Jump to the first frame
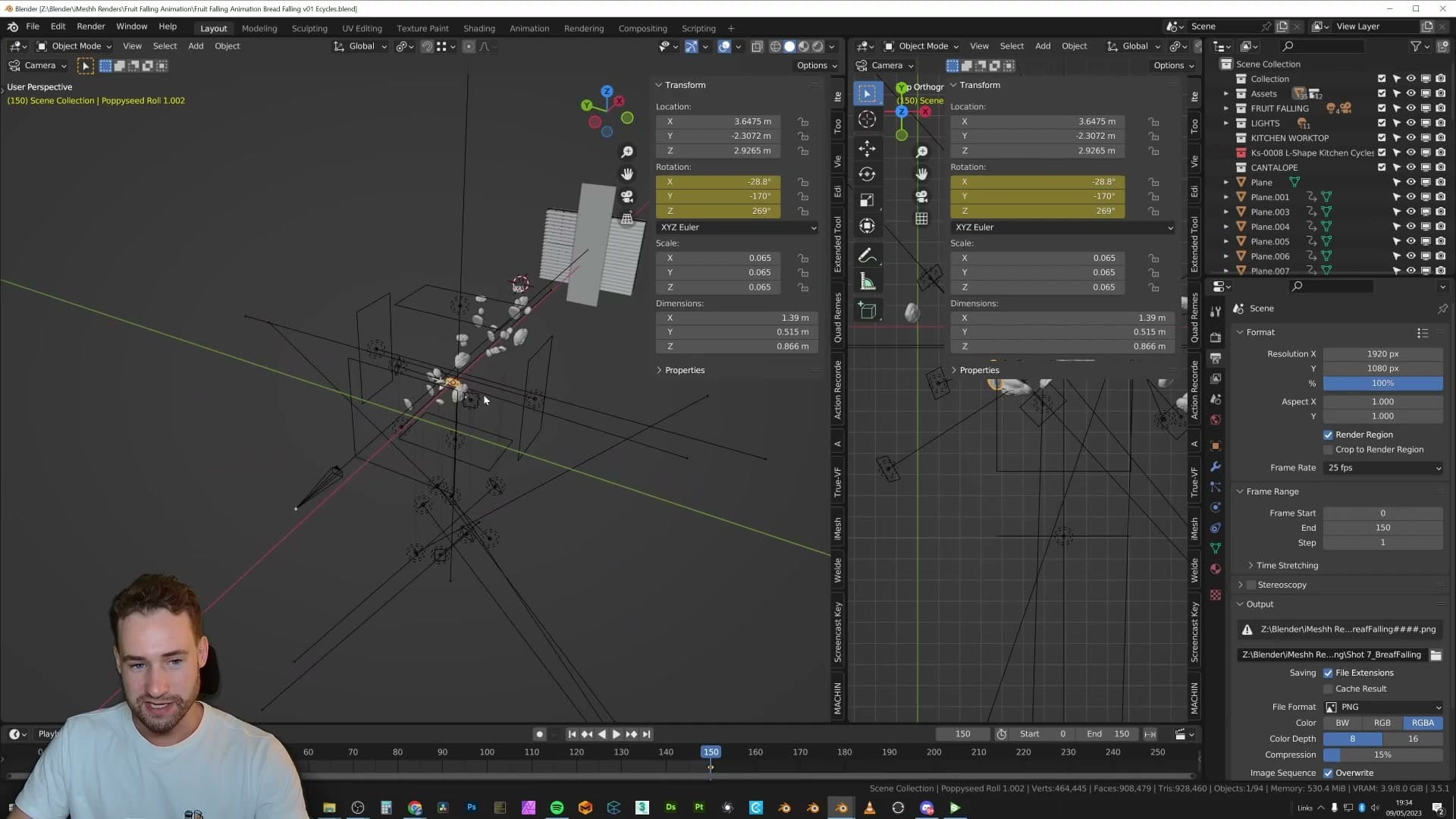 (x=572, y=734)
